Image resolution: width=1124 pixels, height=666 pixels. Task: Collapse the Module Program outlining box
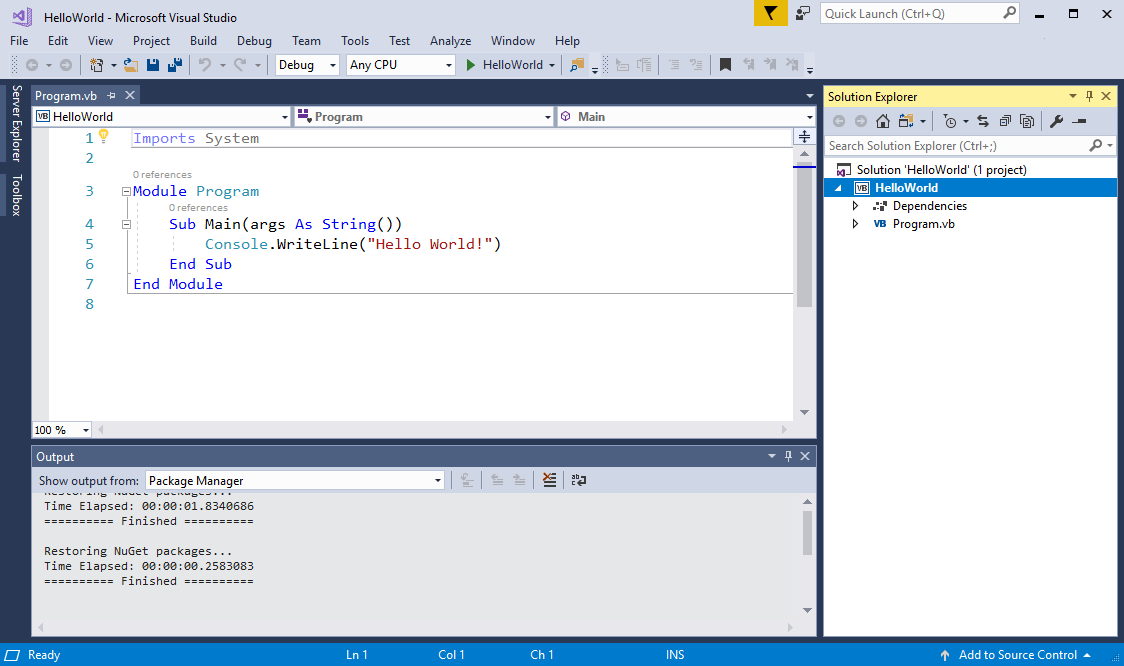126,190
